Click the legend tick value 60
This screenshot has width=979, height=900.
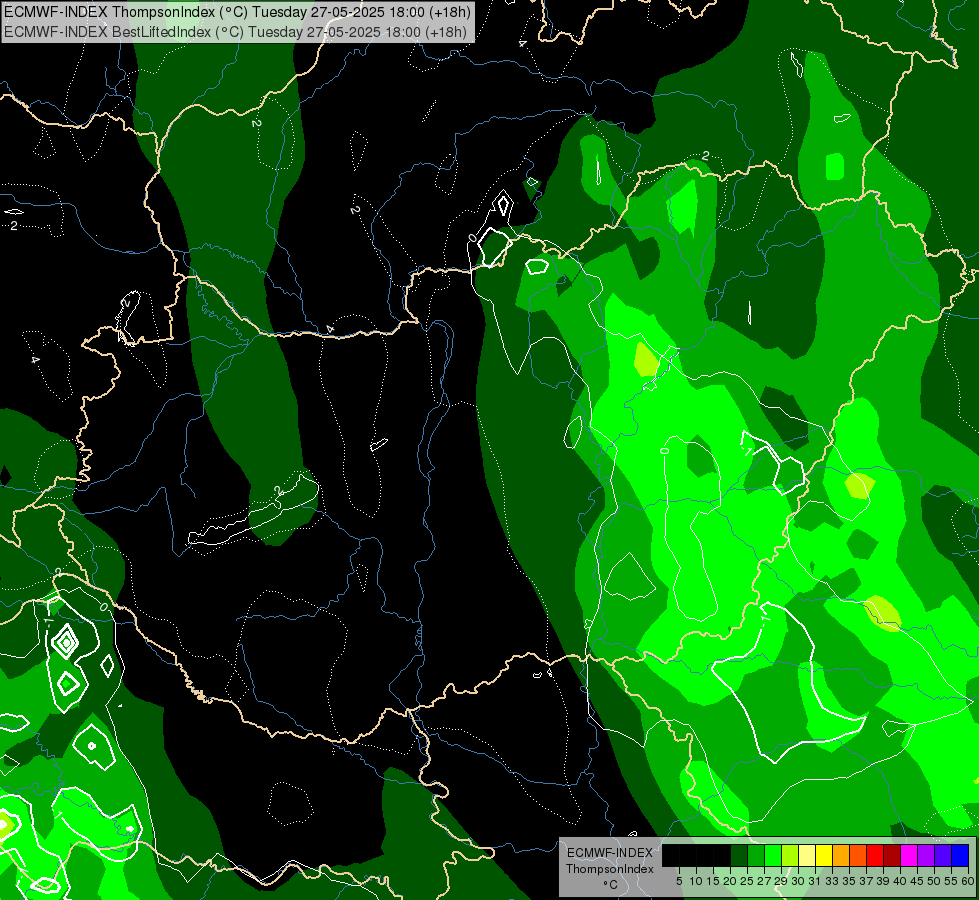[x=968, y=881]
